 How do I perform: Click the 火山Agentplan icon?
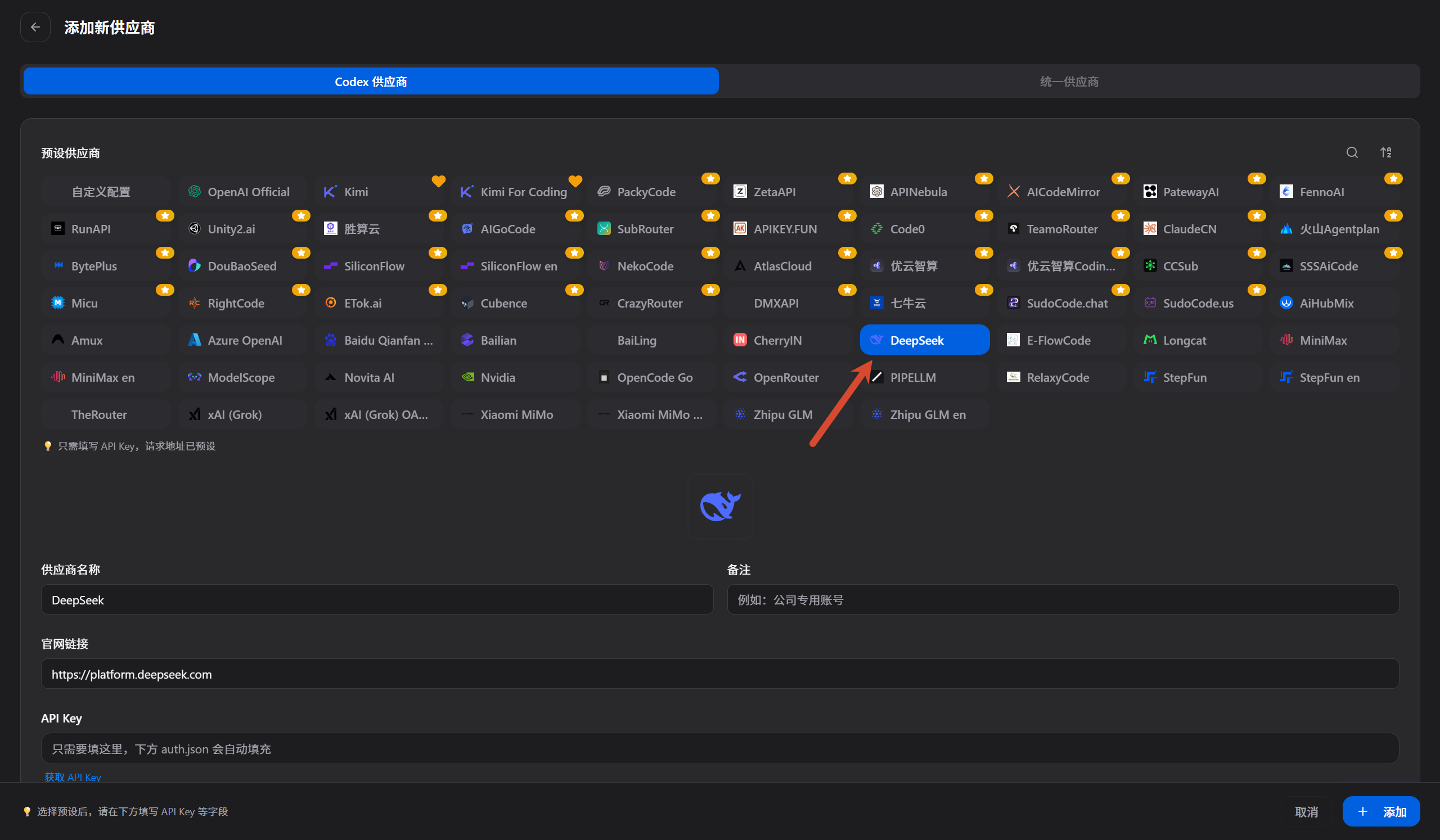(x=1286, y=229)
